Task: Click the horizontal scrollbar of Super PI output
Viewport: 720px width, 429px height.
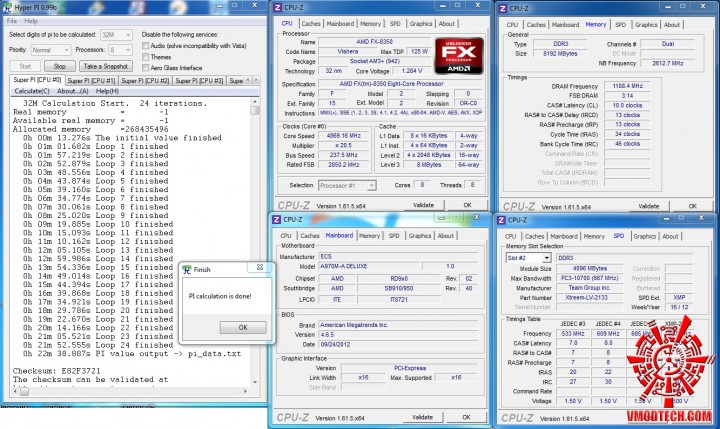Action: click(x=131, y=391)
